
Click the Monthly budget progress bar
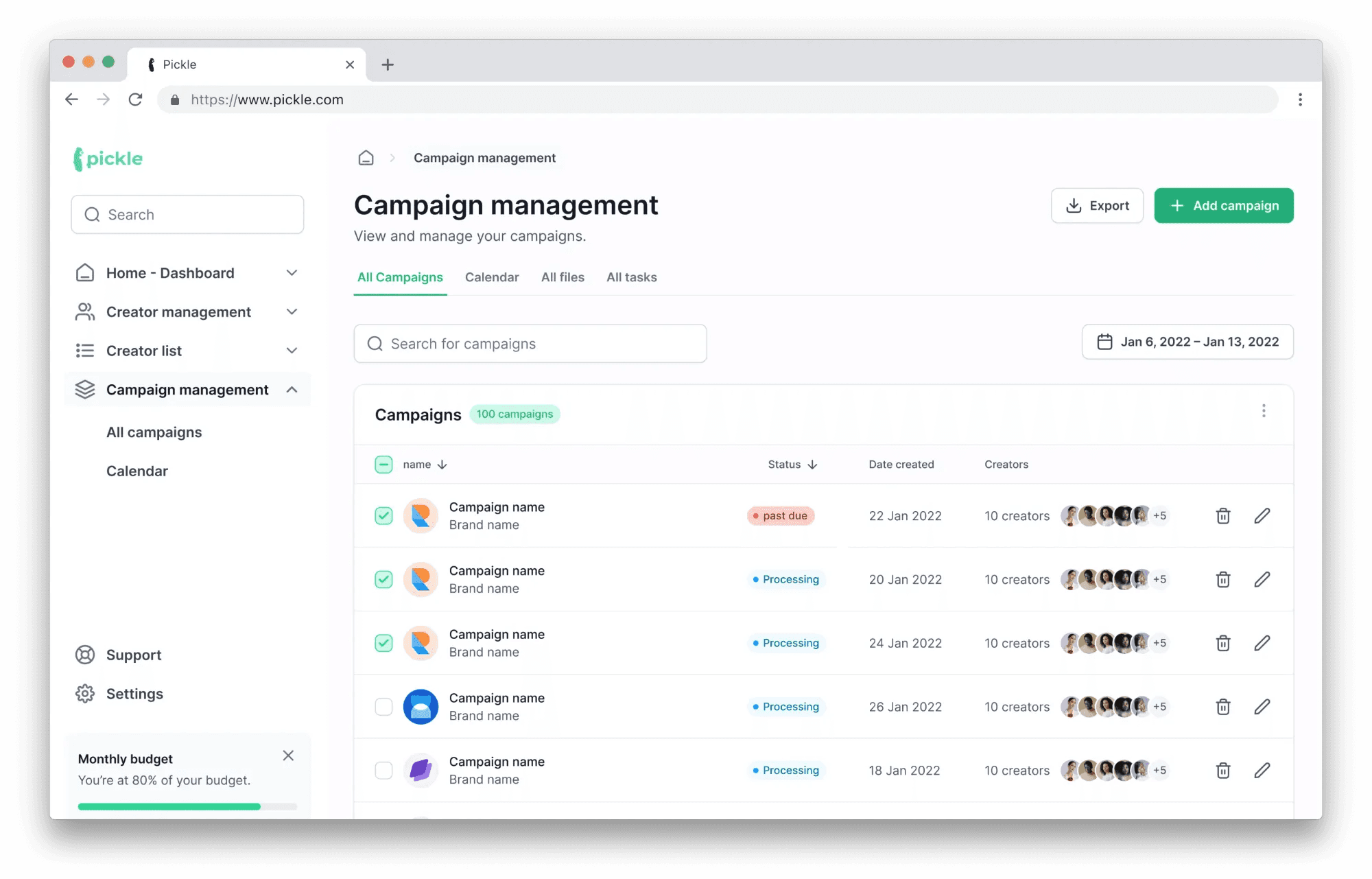click(187, 807)
